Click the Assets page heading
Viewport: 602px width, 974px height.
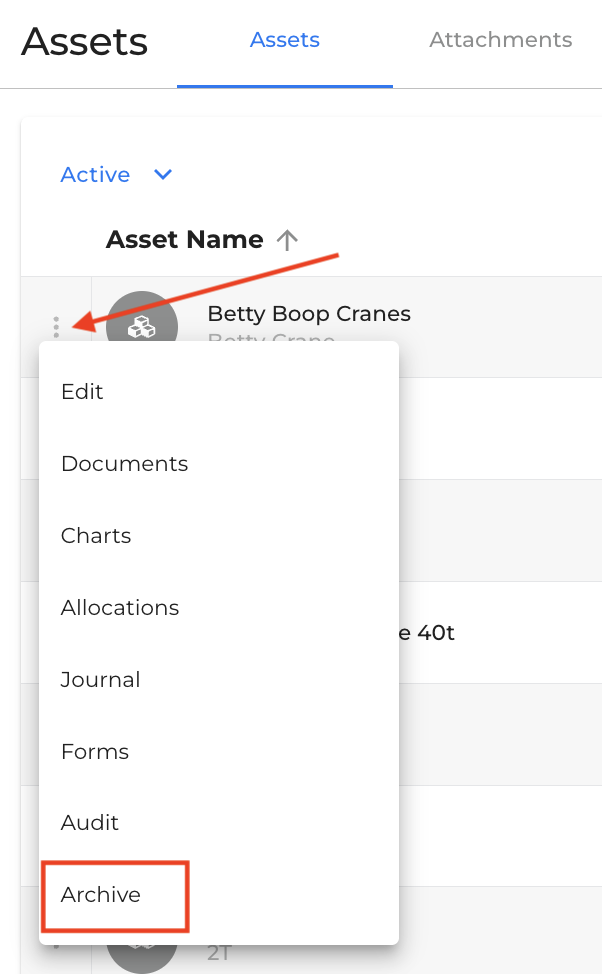pyautogui.click(x=84, y=42)
